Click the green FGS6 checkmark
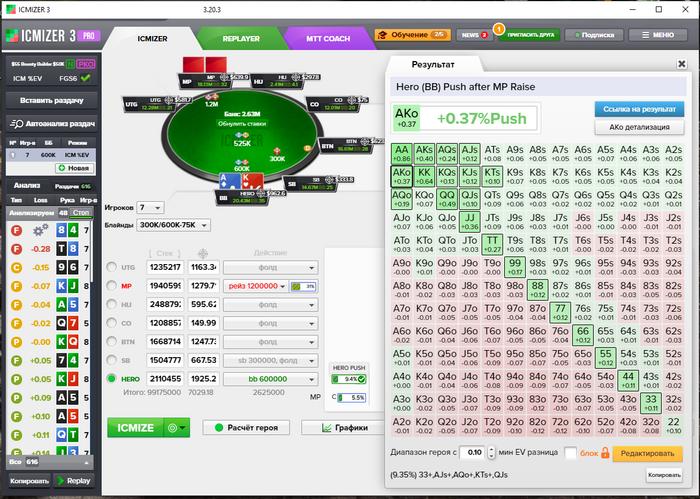Image resolution: width=700 pixels, height=499 pixels. click(86, 78)
